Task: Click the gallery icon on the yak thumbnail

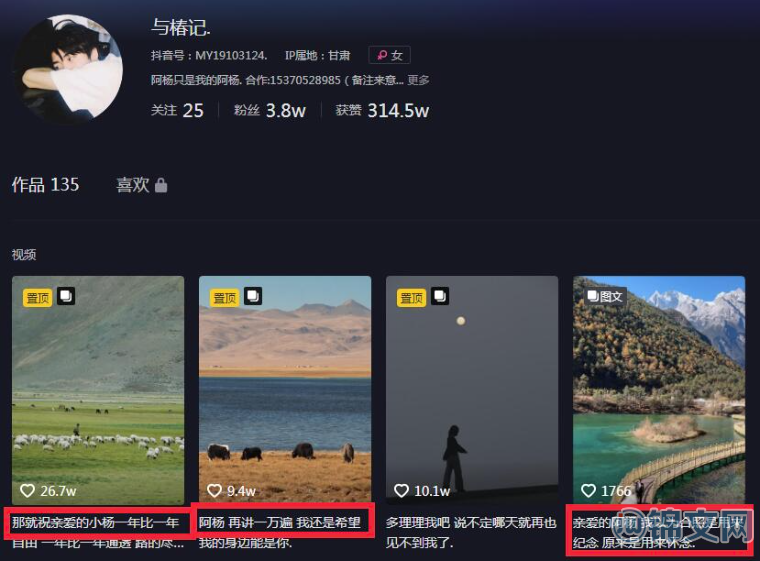Action: 253,296
